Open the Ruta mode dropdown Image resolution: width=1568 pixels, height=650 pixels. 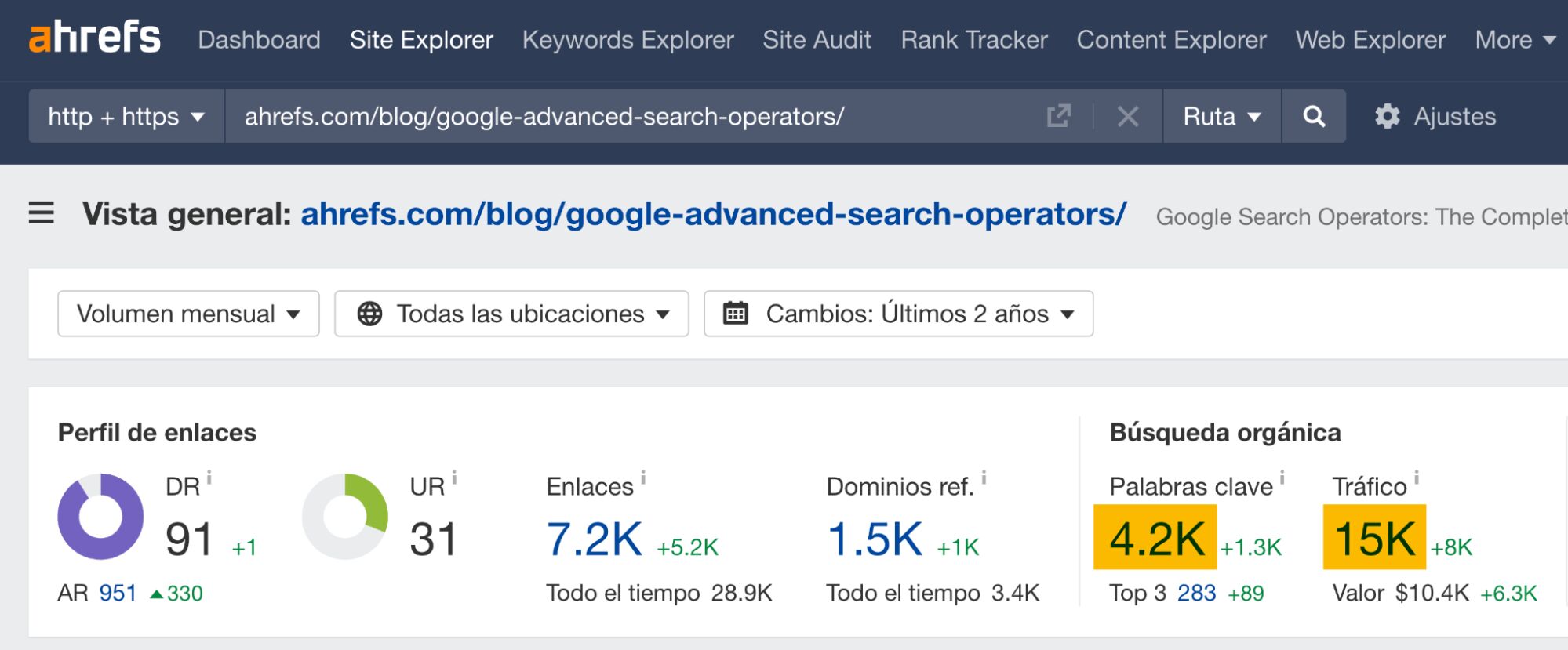coord(1222,116)
